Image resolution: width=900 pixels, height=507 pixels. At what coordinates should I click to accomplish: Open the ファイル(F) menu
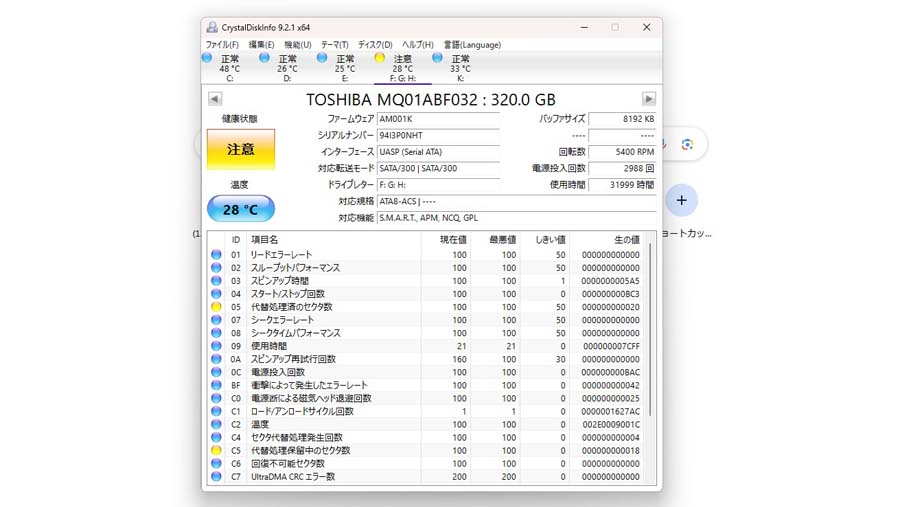coord(222,44)
